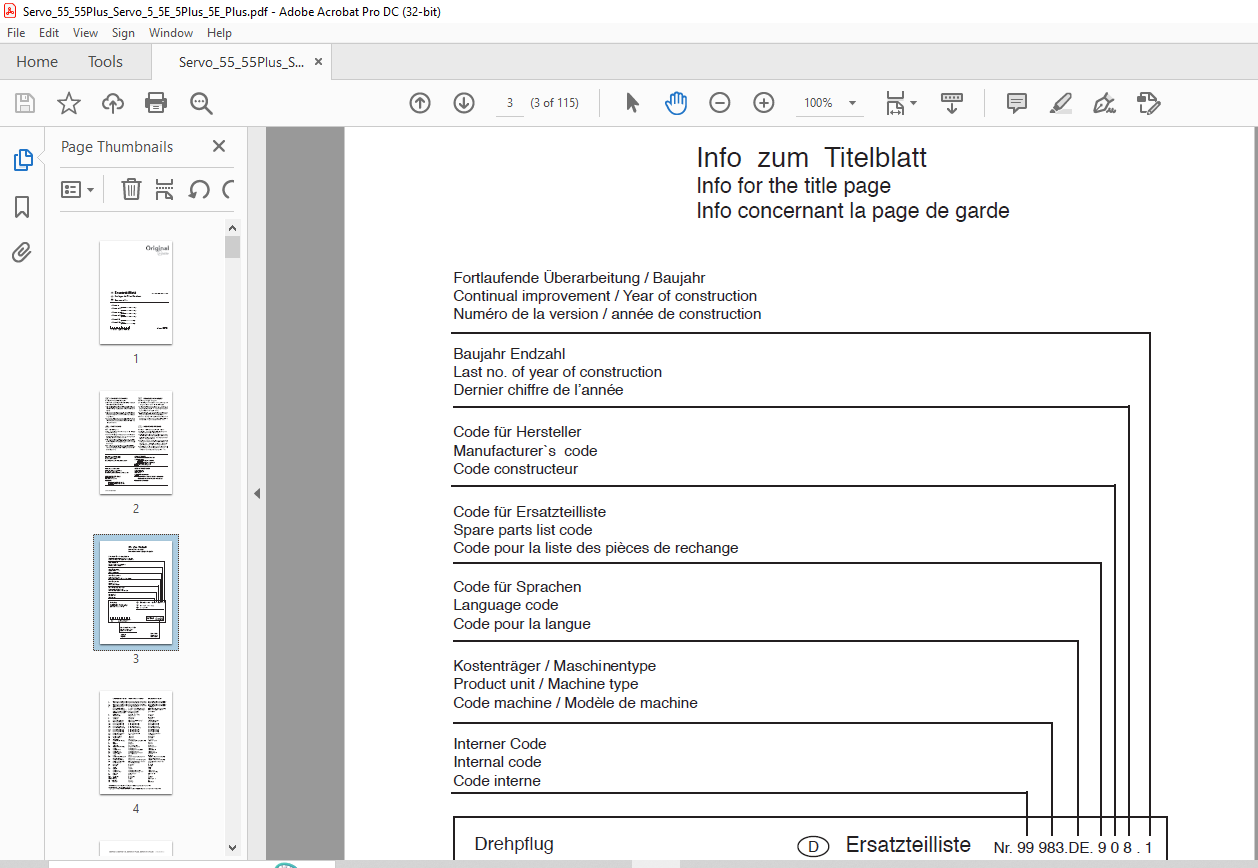
Task: Zoom out with the minus icon
Action: pyautogui.click(x=720, y=103)
